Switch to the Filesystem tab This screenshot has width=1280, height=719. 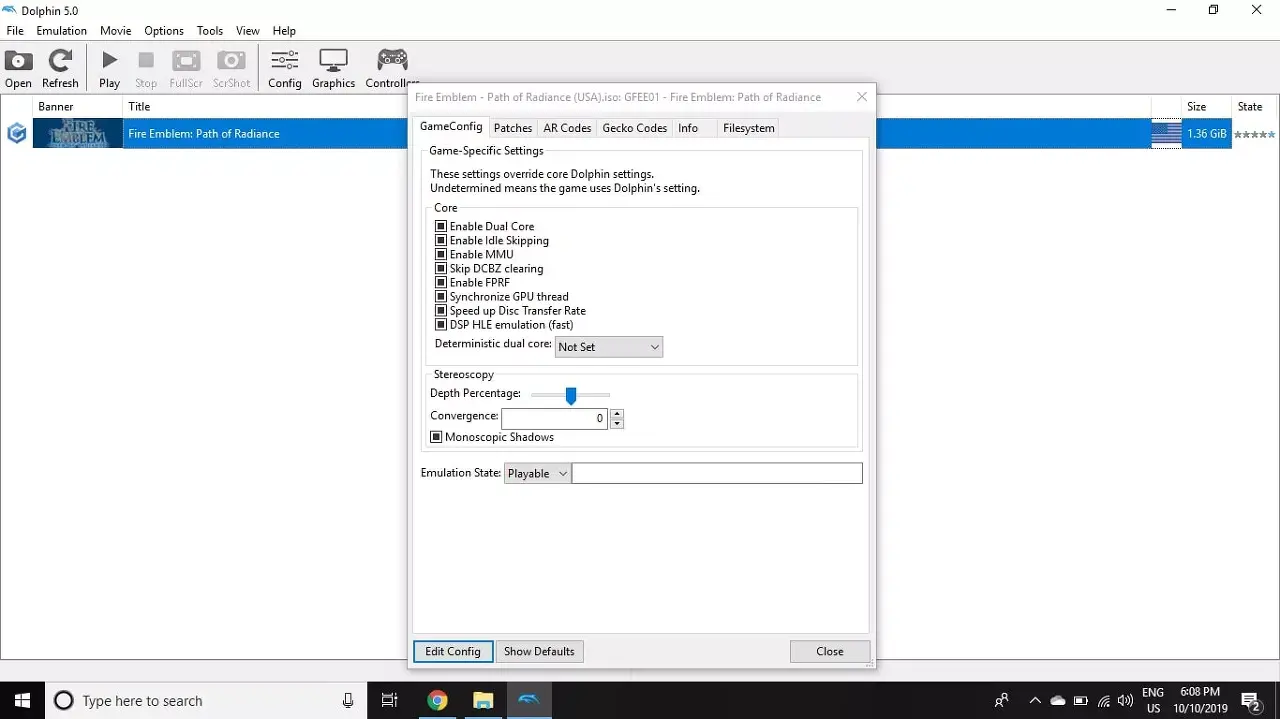[x=748, y=128]
